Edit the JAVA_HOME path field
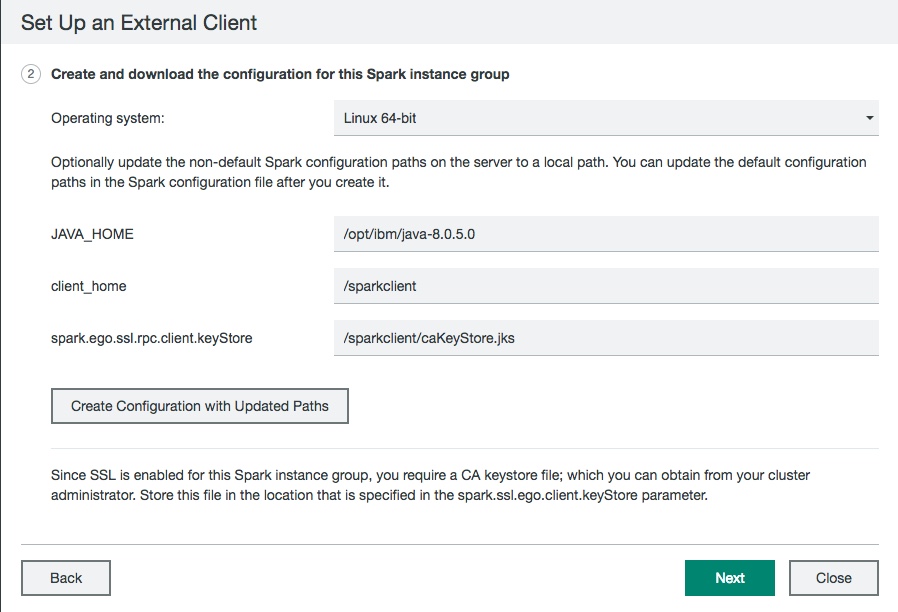 606,234
